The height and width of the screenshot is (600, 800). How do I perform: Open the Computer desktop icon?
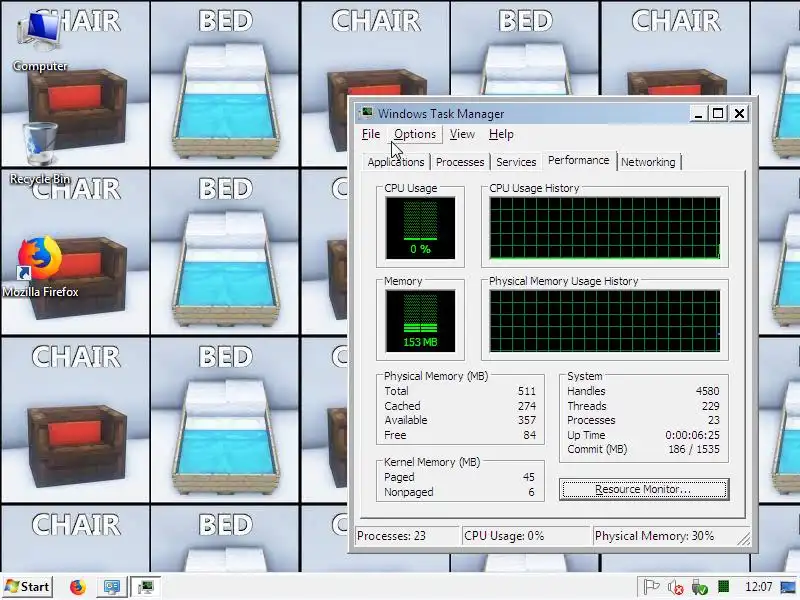click(39, 42)
